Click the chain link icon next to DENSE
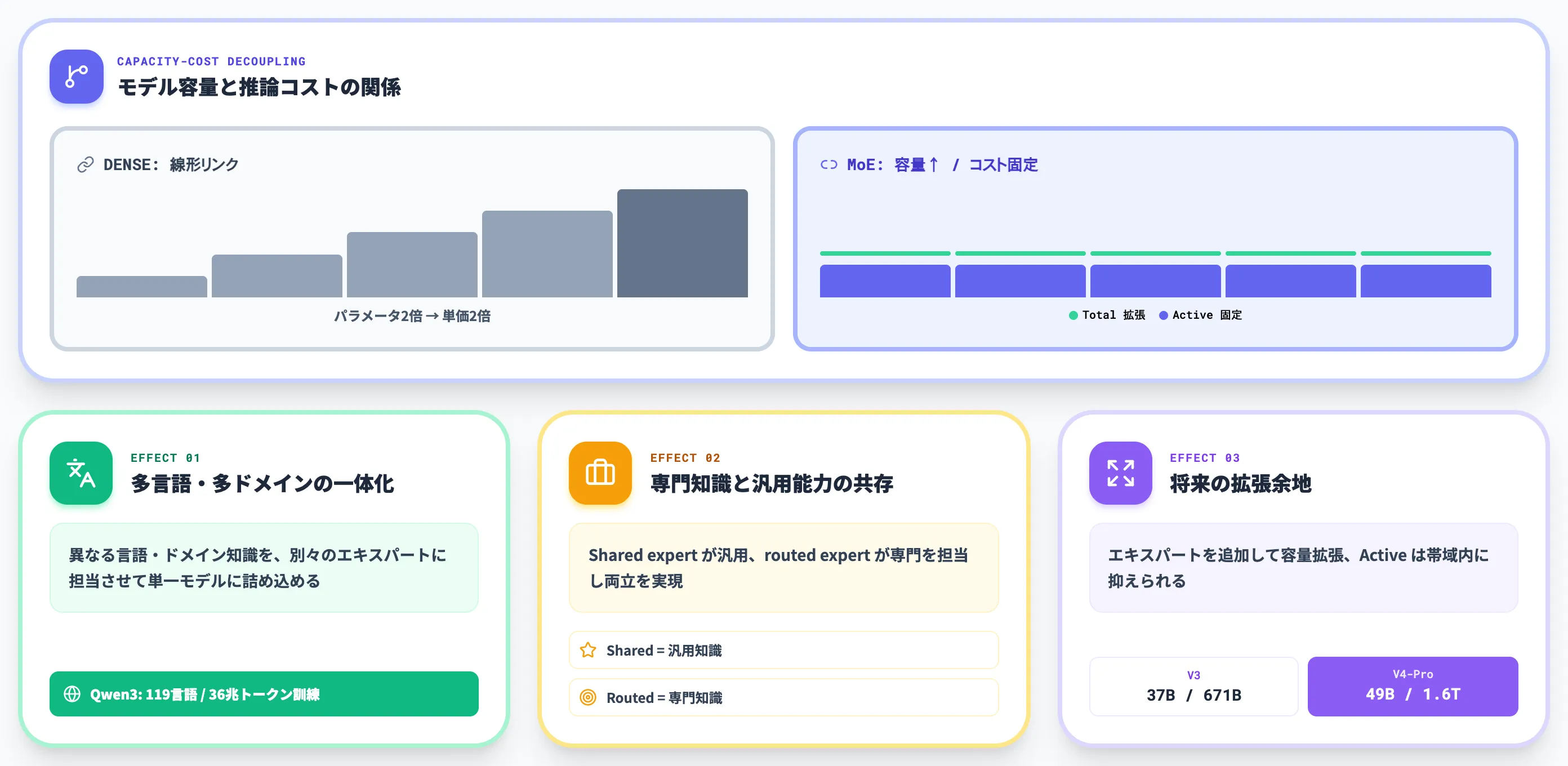 click(x=85, y=164)
